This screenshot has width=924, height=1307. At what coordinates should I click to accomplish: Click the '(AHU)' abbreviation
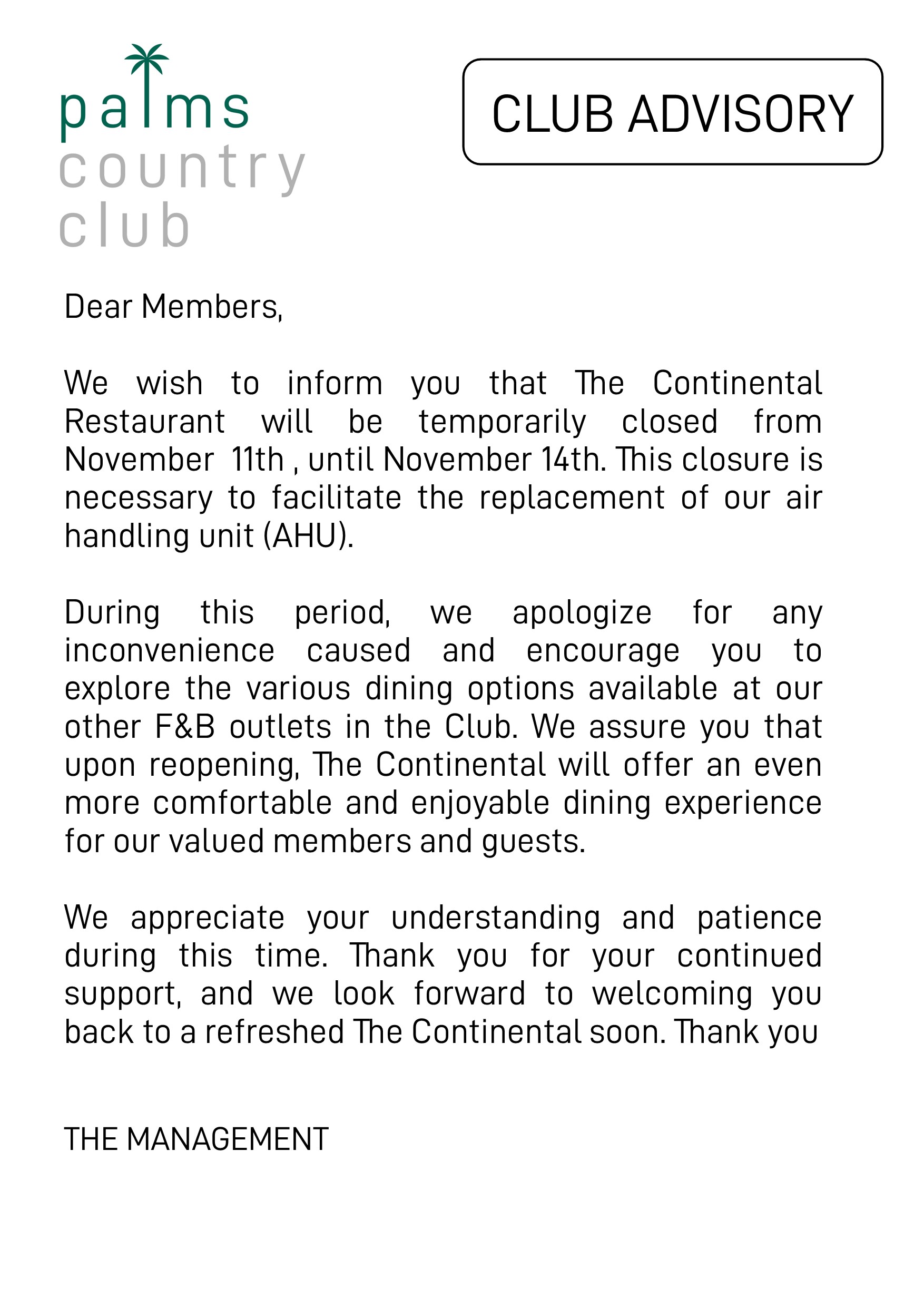308,537
